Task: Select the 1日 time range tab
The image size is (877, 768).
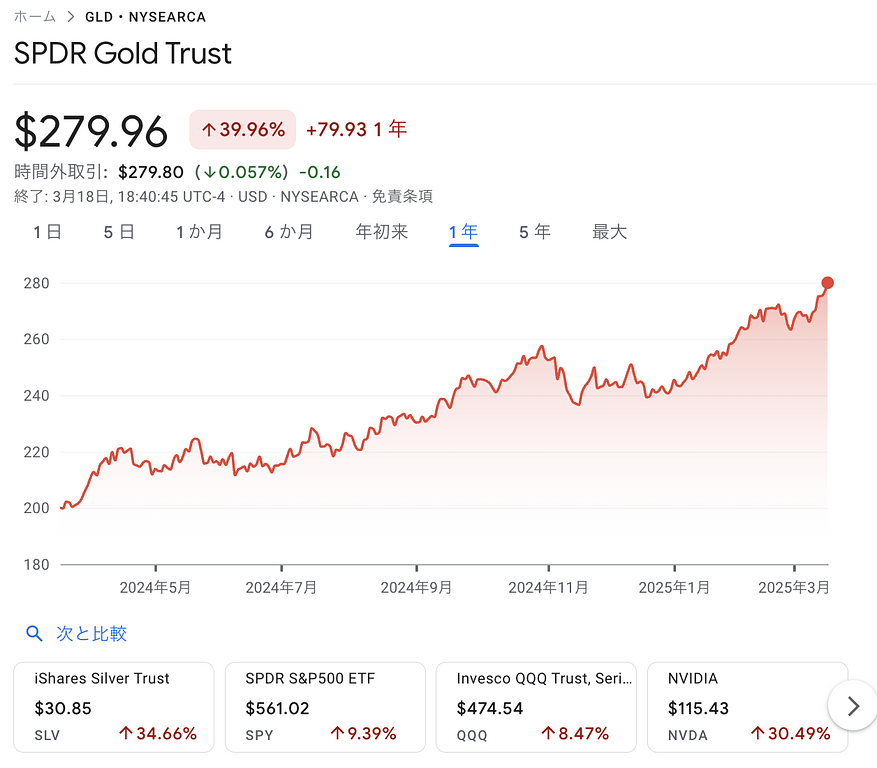Action: (x=47, y=232)
